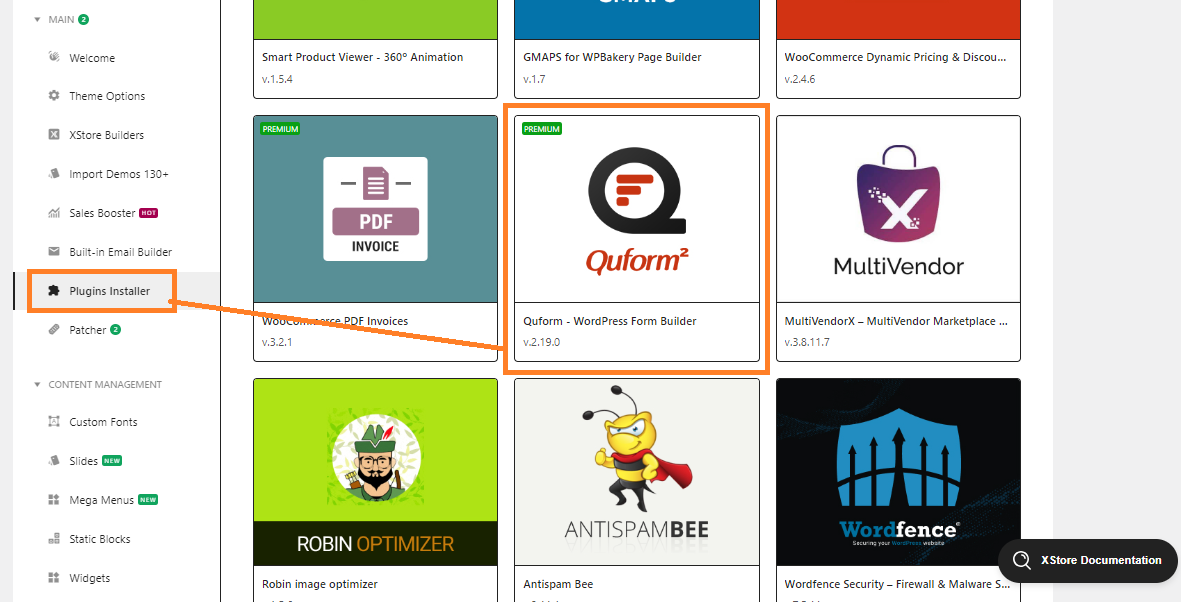Click version v.1.7 under GMAPS

click(534, 79)
